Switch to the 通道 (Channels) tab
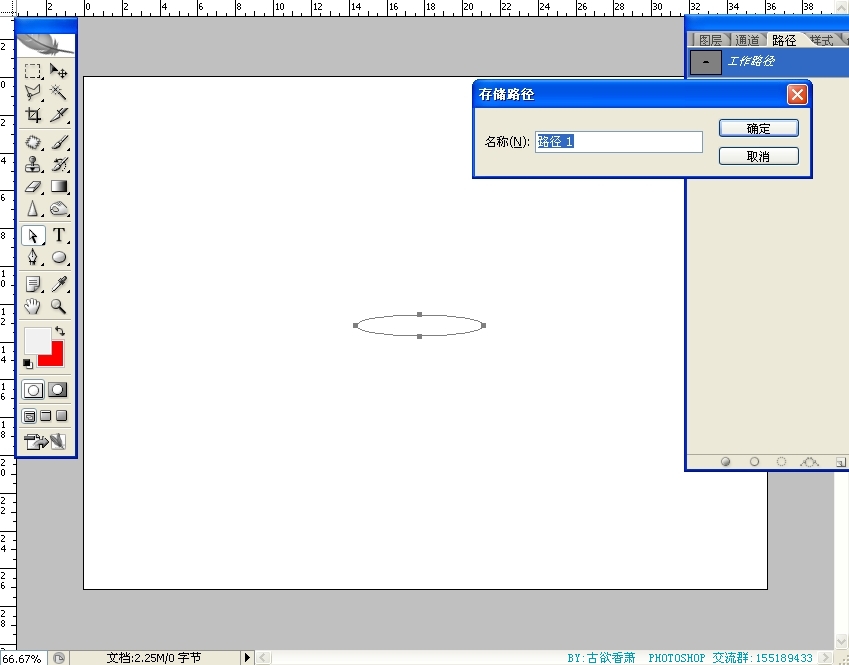849x665 pixels. [747, 40]
